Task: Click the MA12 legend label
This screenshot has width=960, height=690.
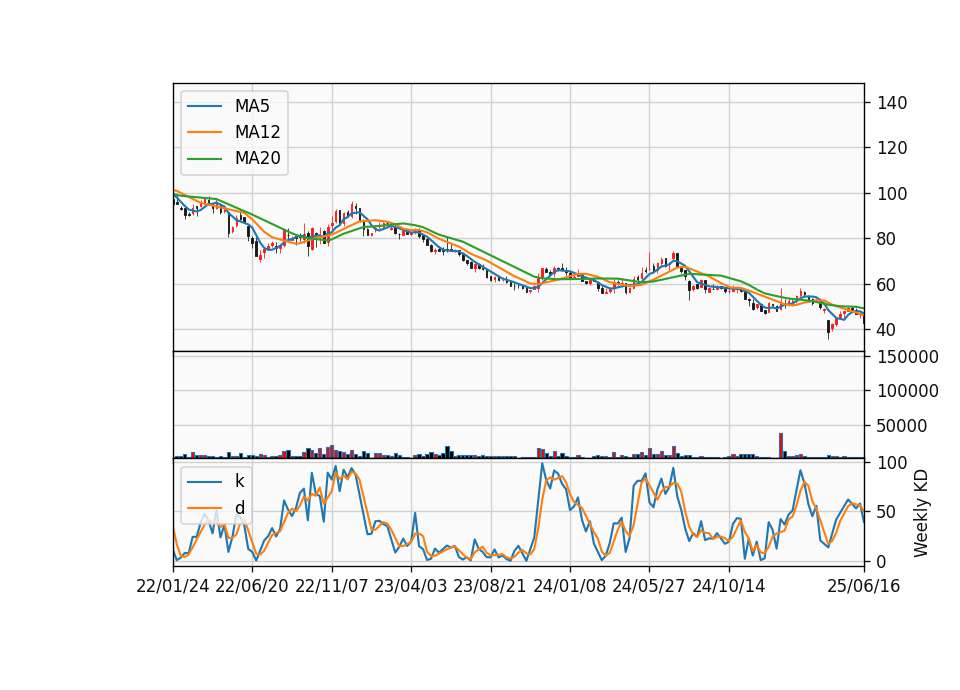Action: pos(257,132)
